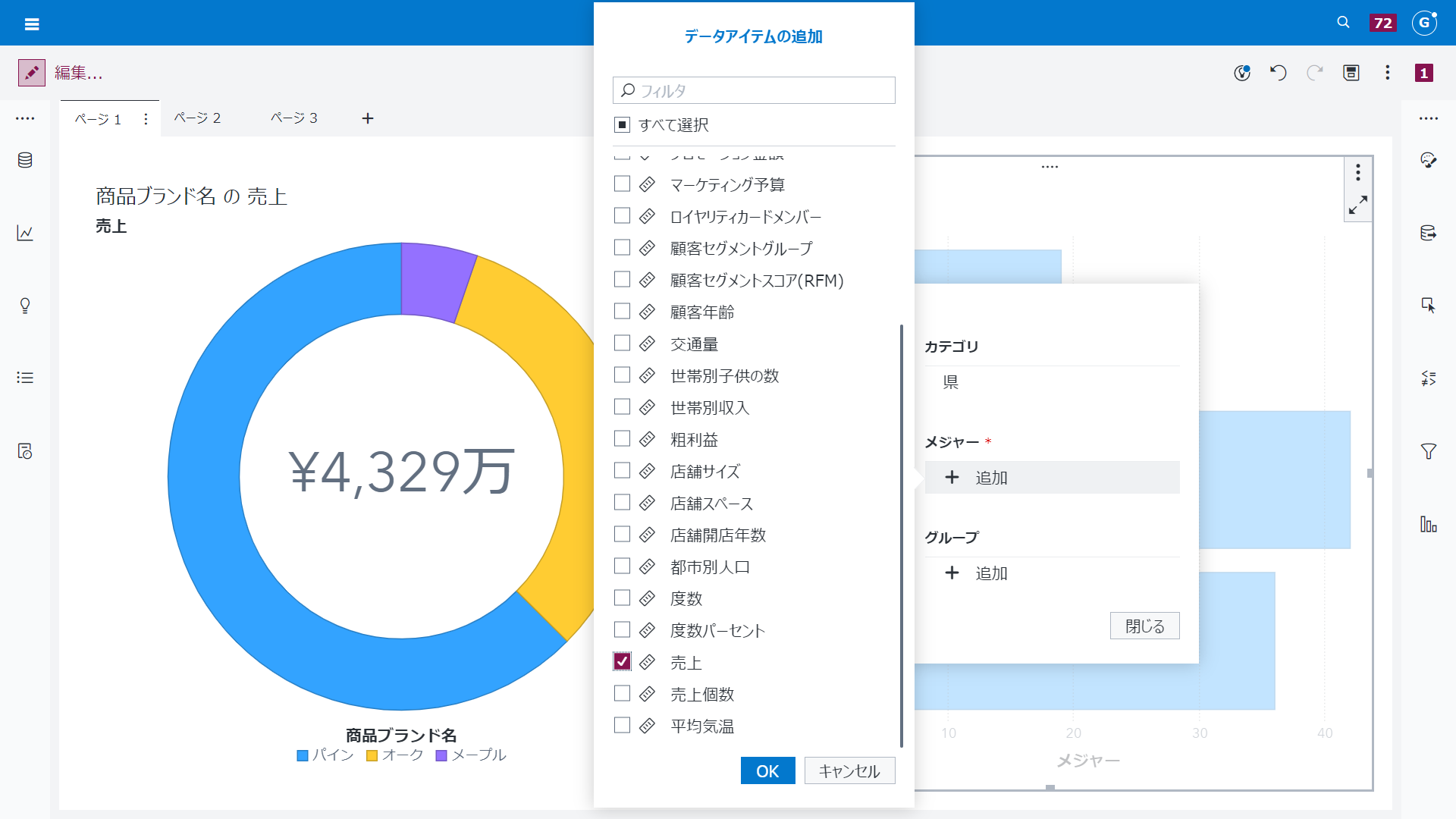Open the Filters funnel icon
The width and height of the screenshot is (1456, 819).
click(1429, 451)
